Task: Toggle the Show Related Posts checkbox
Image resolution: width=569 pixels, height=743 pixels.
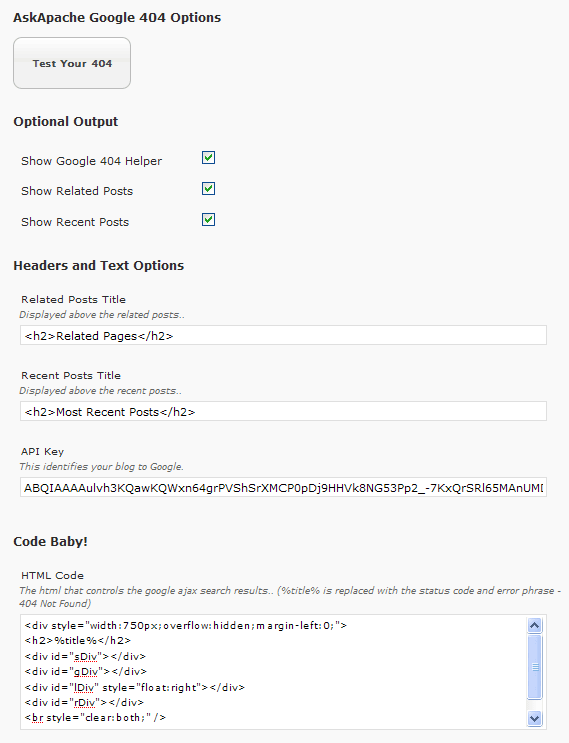Action: (x=208, y=189)
